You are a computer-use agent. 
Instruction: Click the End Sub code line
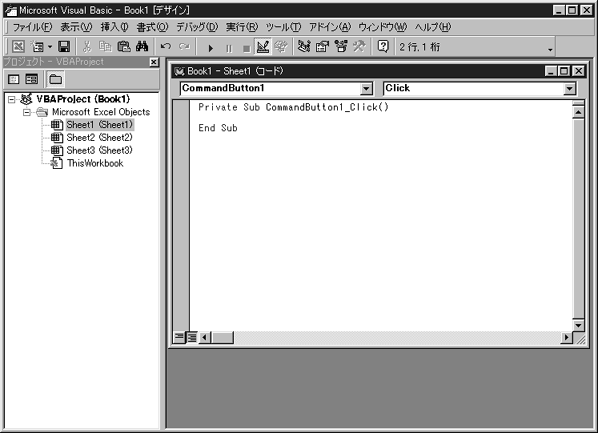218,128
